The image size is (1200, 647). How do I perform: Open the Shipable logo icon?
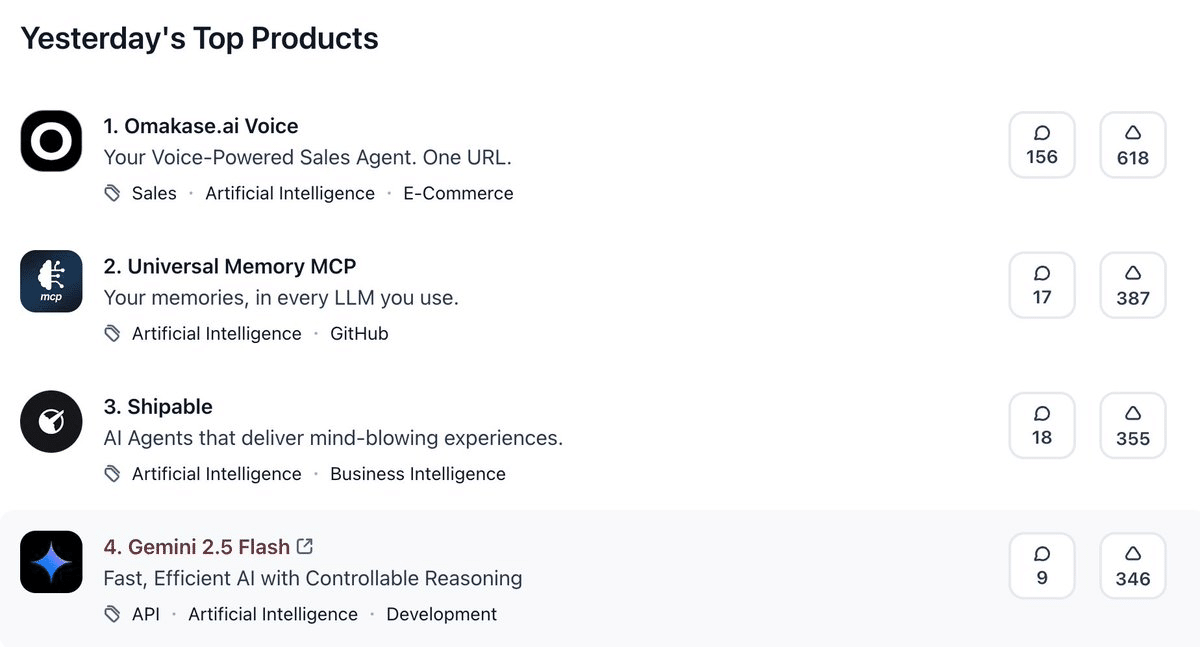(x=51, y=421)
